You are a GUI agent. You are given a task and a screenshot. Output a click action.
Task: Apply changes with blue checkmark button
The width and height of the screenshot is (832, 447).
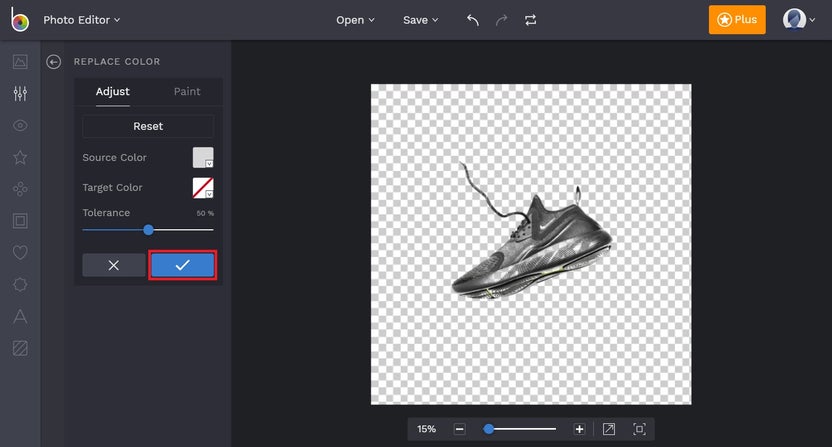(x=182, y=265)
